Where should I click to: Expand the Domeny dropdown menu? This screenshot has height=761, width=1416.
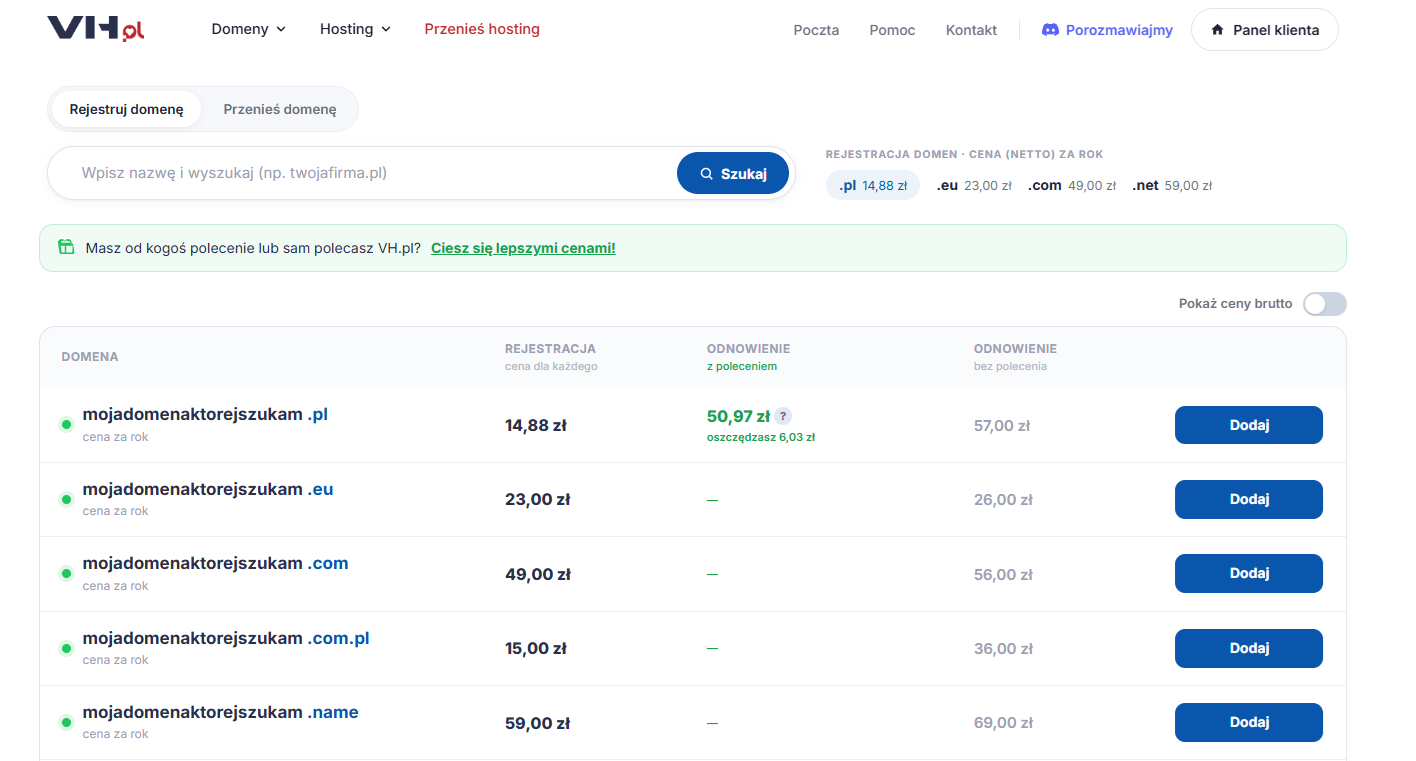point(248,29)
